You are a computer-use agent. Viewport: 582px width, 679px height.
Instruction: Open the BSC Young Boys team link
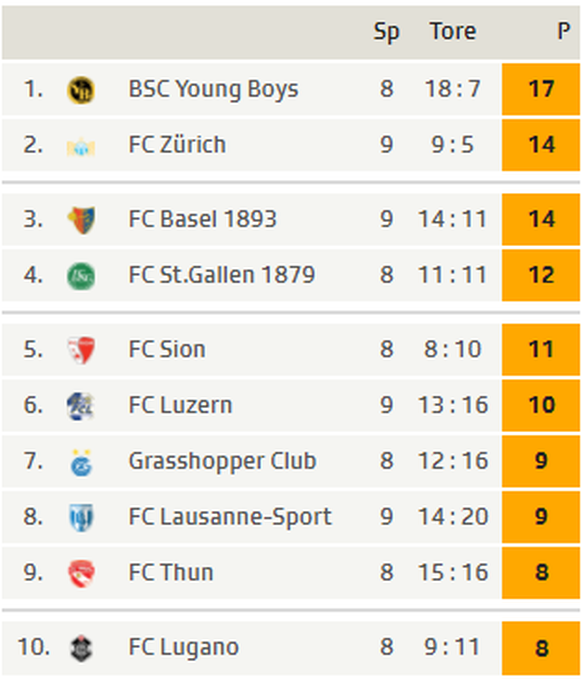point(213,90)
